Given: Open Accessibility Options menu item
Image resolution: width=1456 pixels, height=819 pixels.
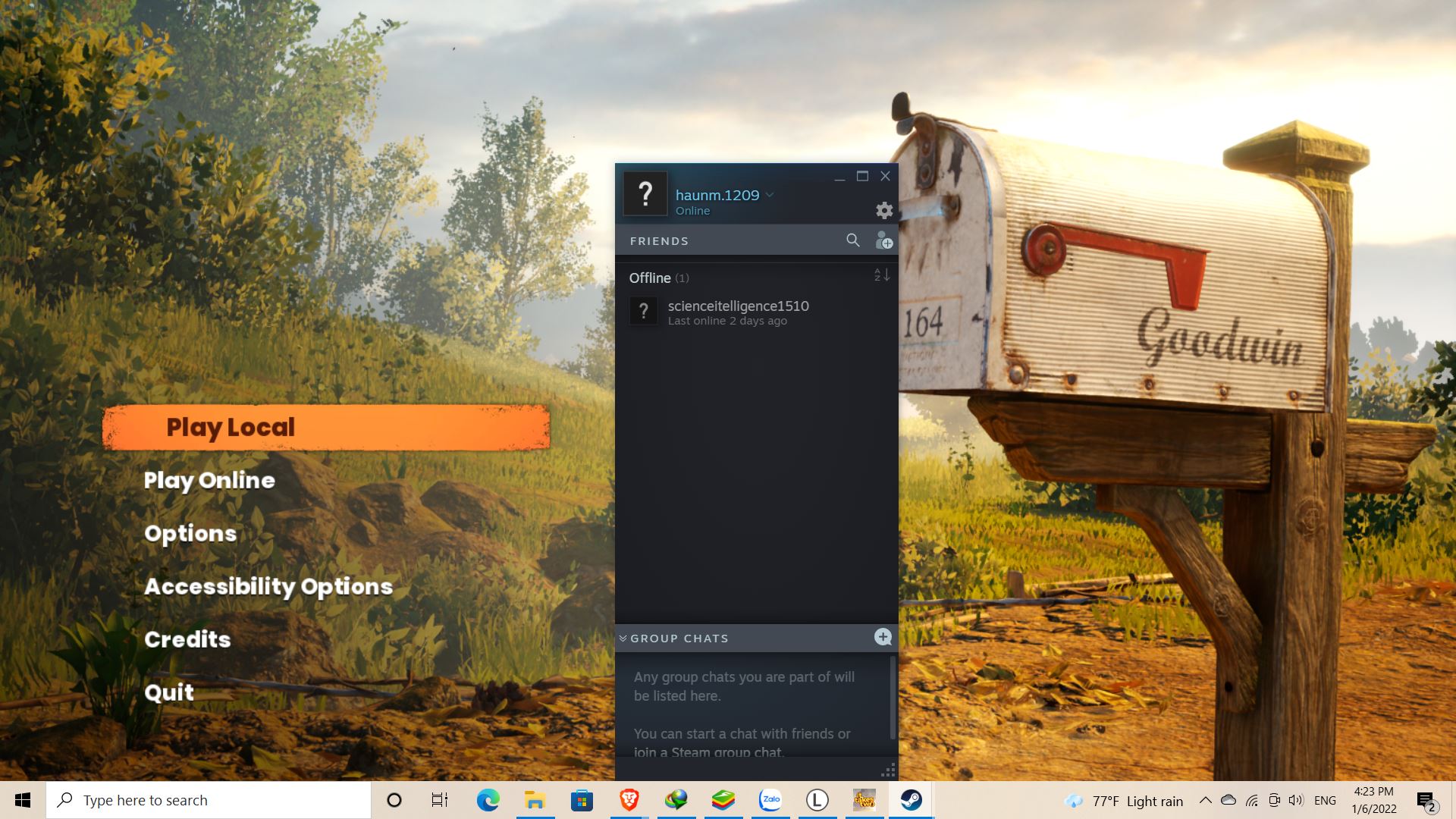Looking at the screenshot, I should (268, 585).
